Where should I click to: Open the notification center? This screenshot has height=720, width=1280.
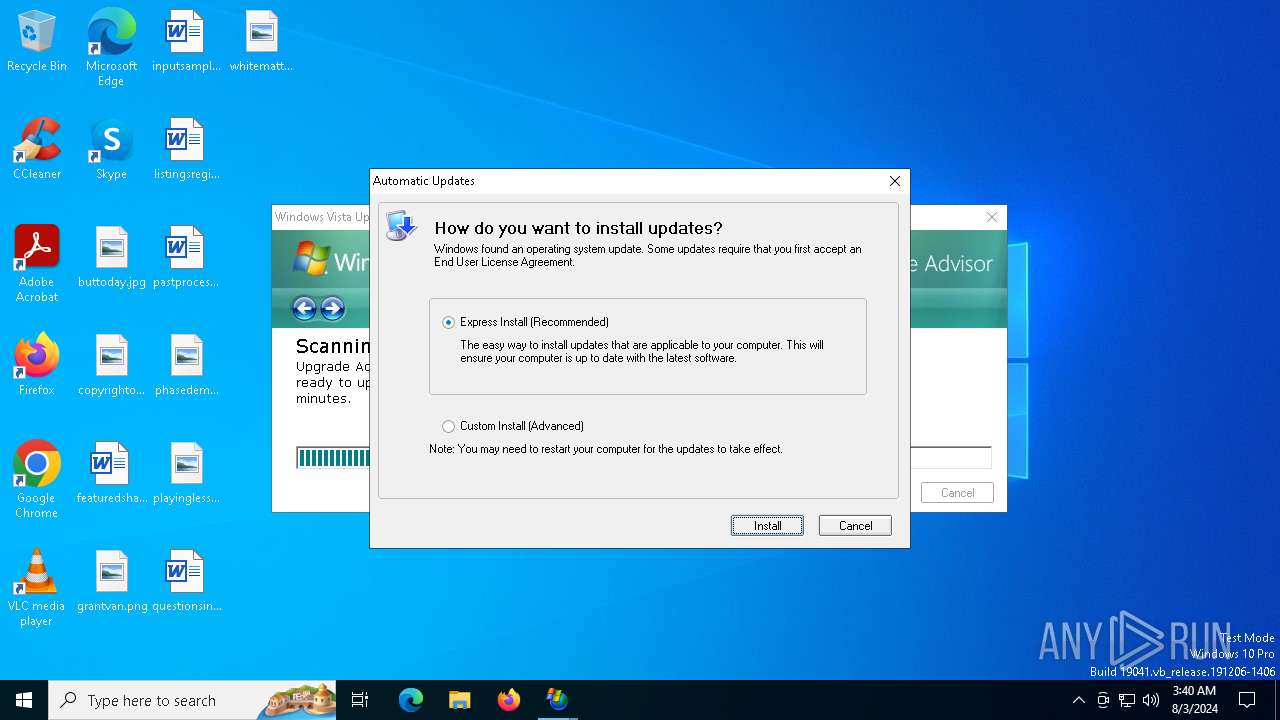pyautogui.click(x=1247, y=700)
